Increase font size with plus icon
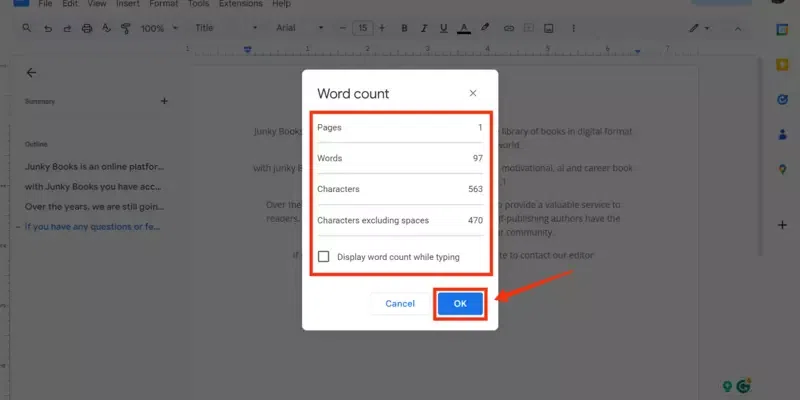800x400 pixels. (382, 28)
